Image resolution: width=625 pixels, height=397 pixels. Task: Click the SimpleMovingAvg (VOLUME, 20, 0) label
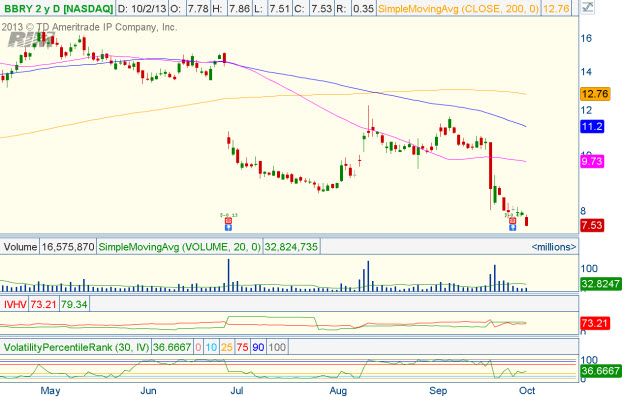179,247
